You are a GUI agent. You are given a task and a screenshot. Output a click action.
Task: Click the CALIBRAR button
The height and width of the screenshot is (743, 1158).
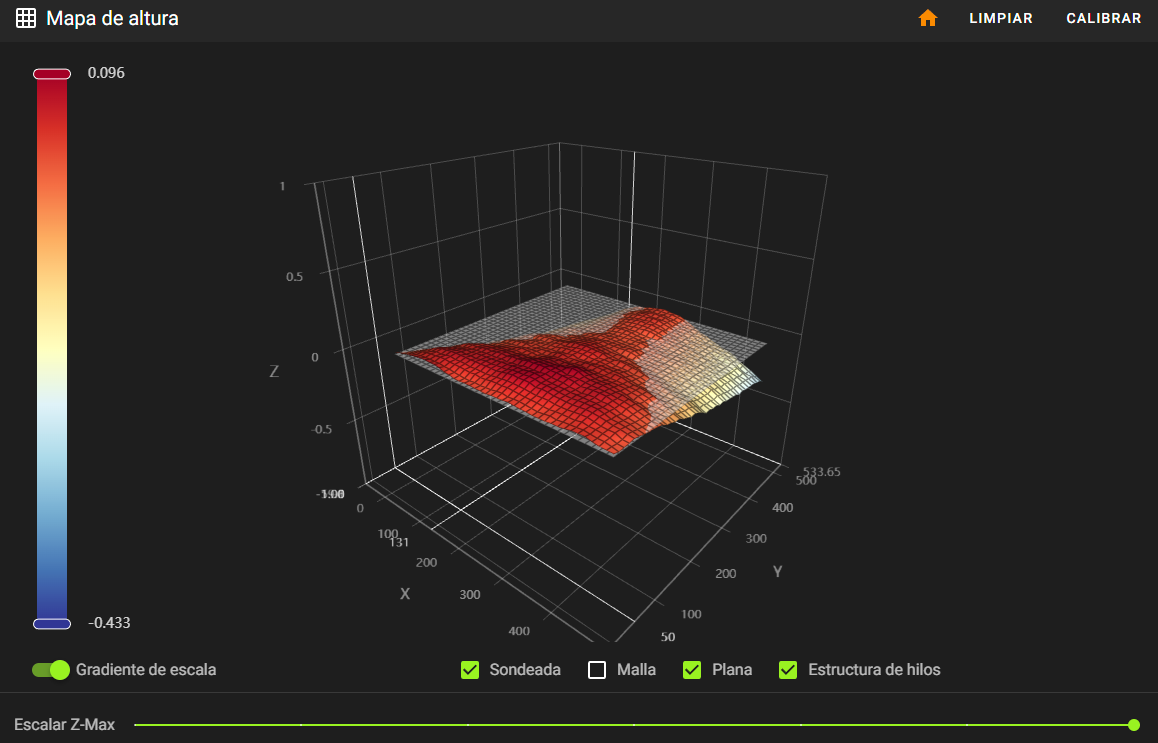click(1103, 18)
